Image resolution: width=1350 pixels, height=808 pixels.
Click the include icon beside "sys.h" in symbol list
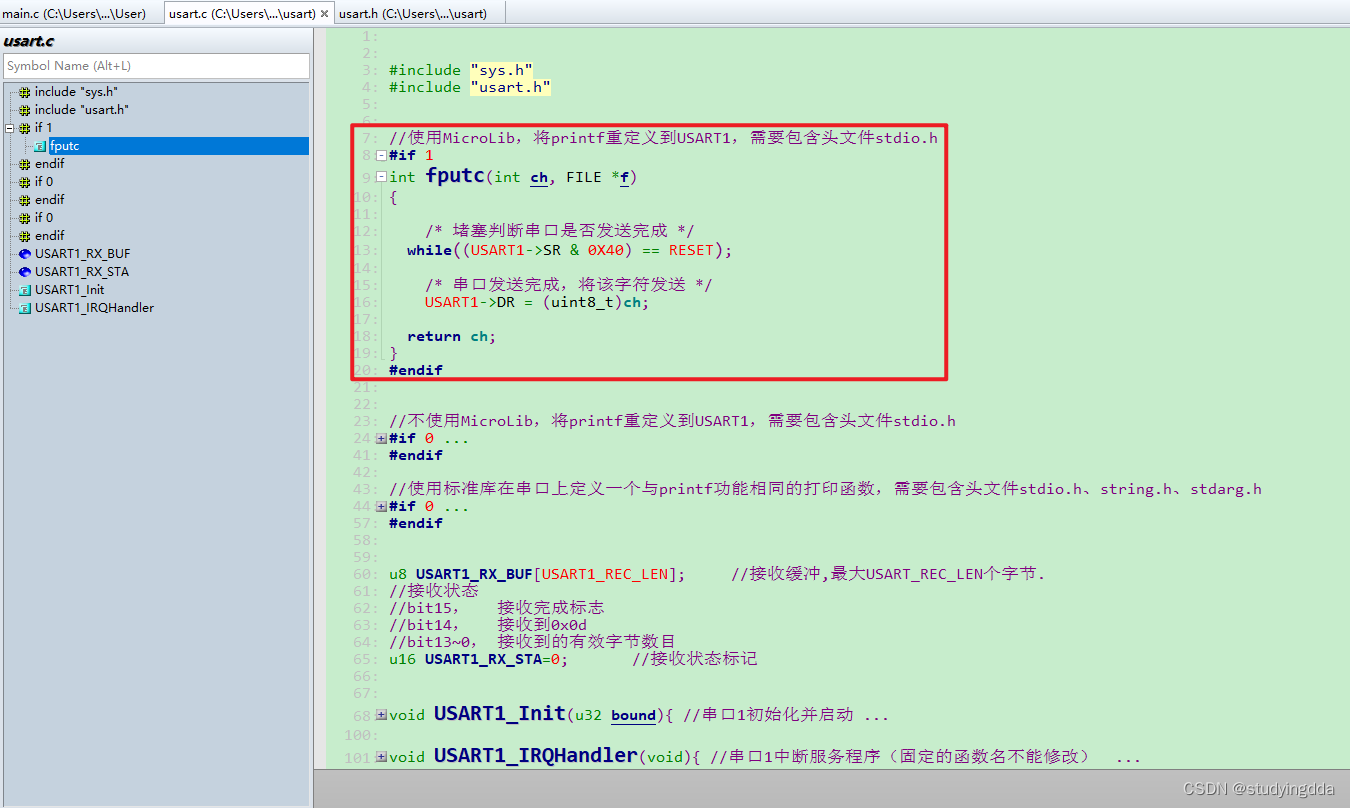point(24,92)
